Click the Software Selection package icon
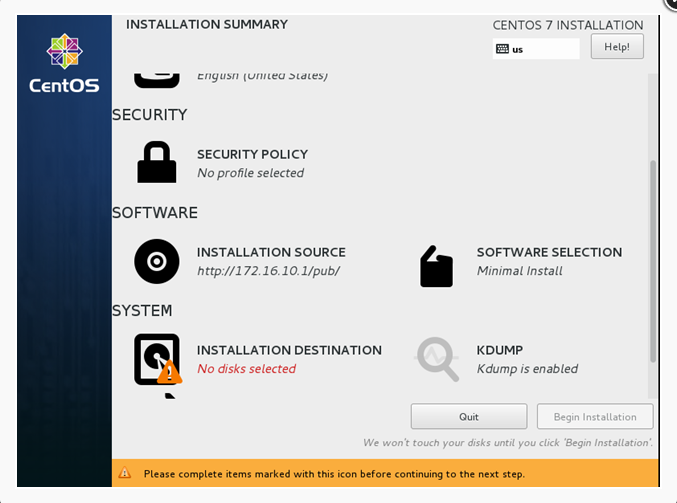677x503 pixels. (437, 266)
